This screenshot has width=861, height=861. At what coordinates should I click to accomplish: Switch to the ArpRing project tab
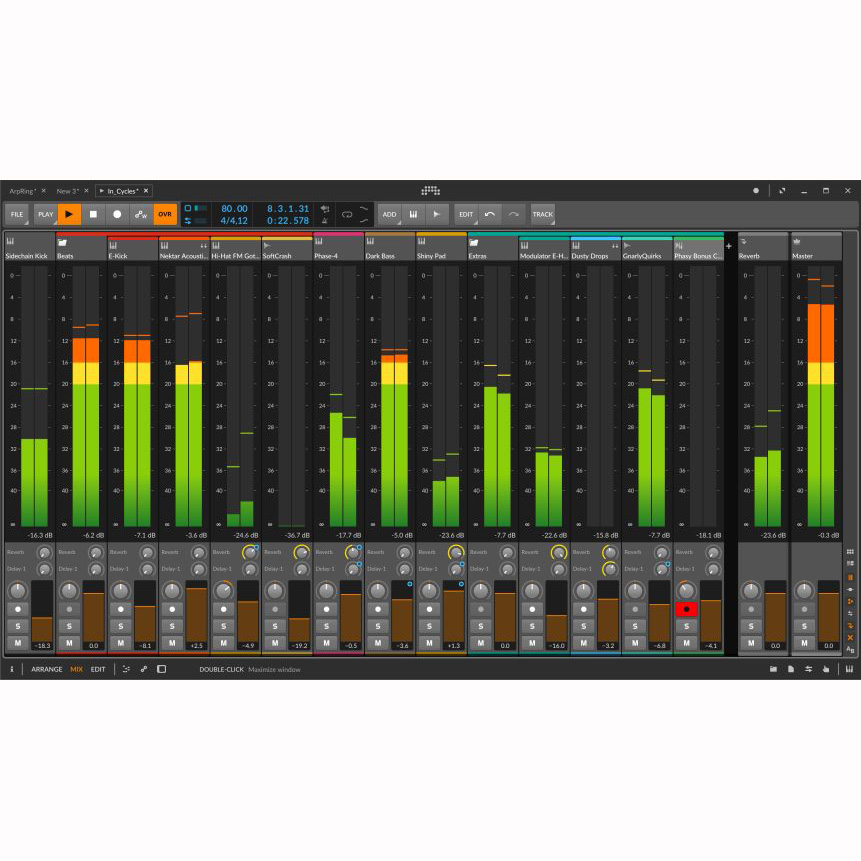[x=23, y=191]
